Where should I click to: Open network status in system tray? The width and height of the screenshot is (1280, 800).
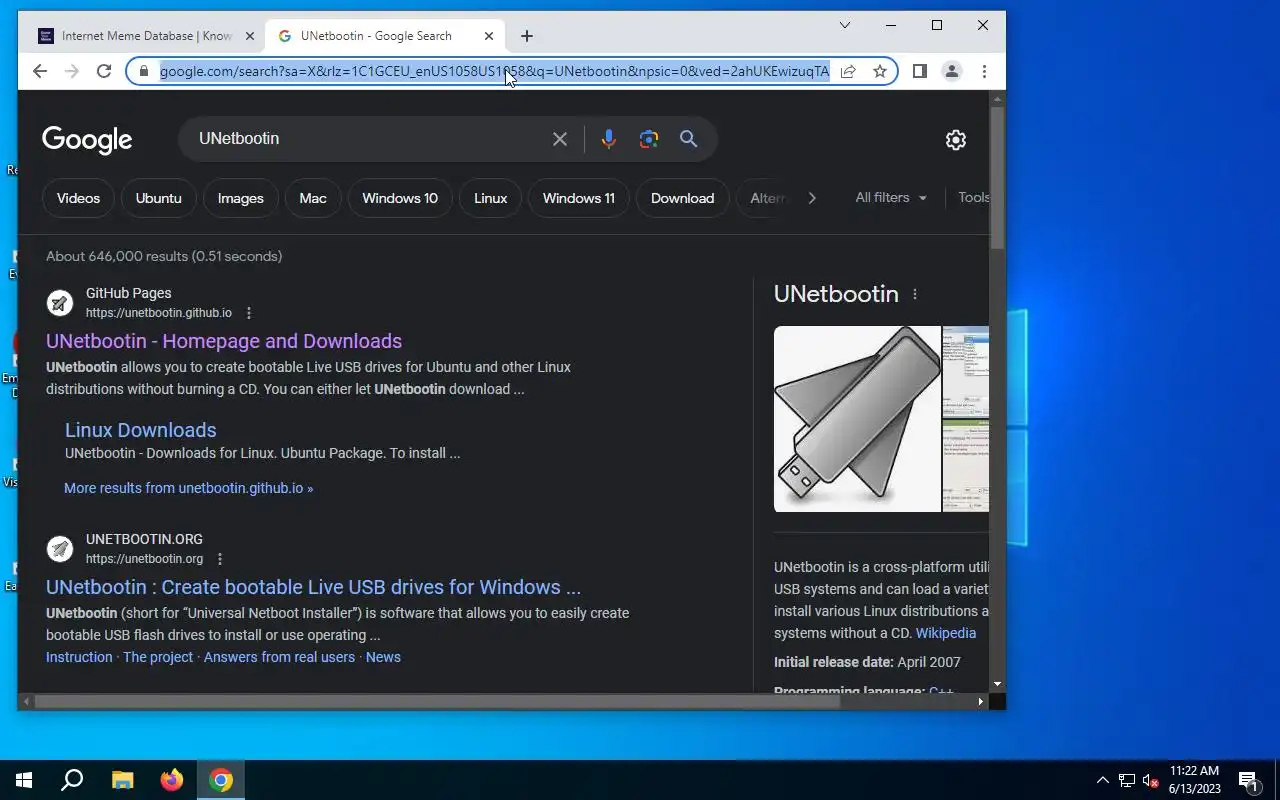1127,780
